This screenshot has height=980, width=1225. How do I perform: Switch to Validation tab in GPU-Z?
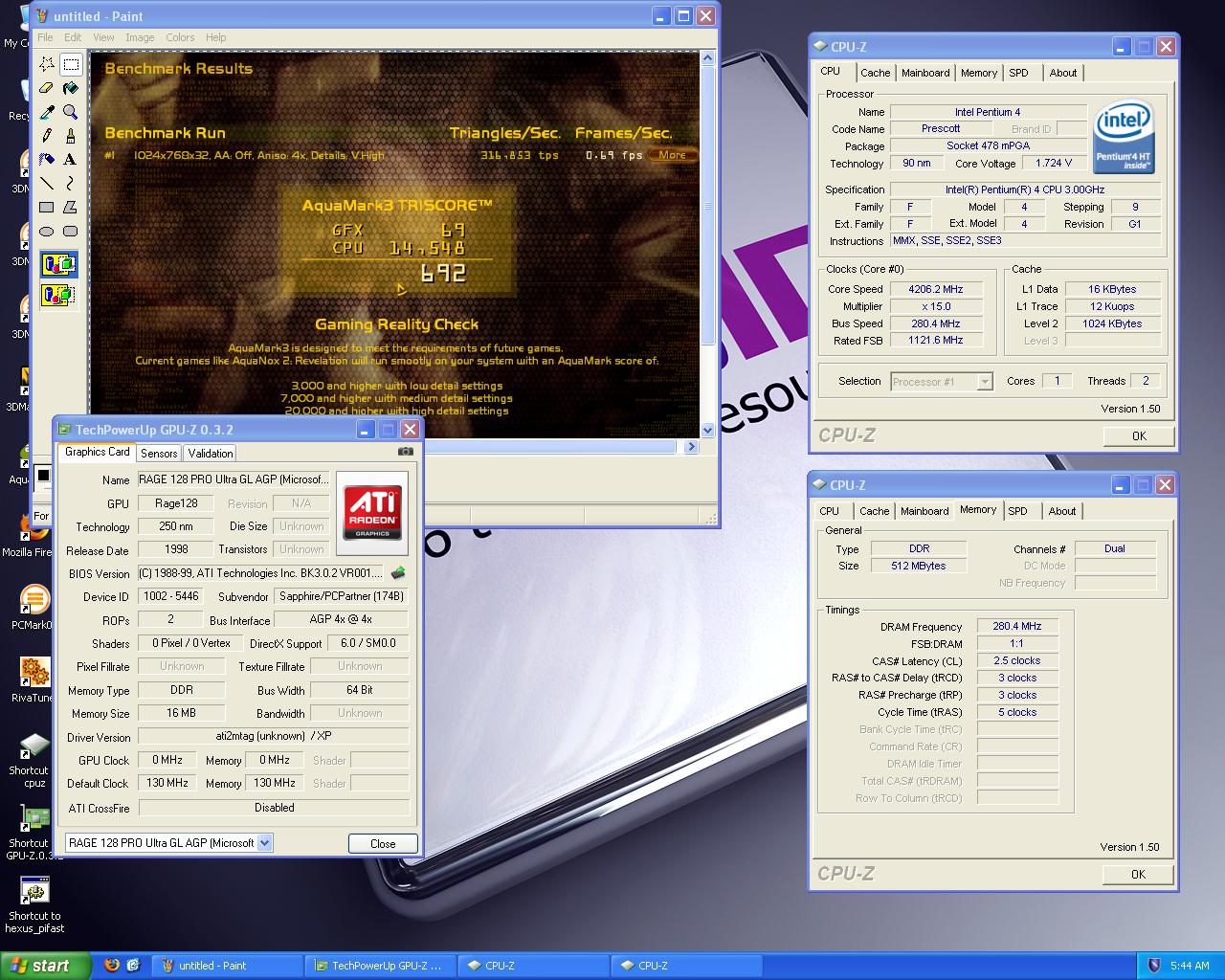pyautogui.click(x=210, y=454)
